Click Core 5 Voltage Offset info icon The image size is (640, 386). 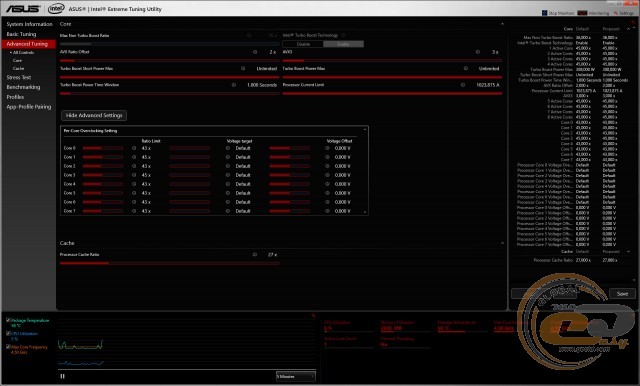327,193
